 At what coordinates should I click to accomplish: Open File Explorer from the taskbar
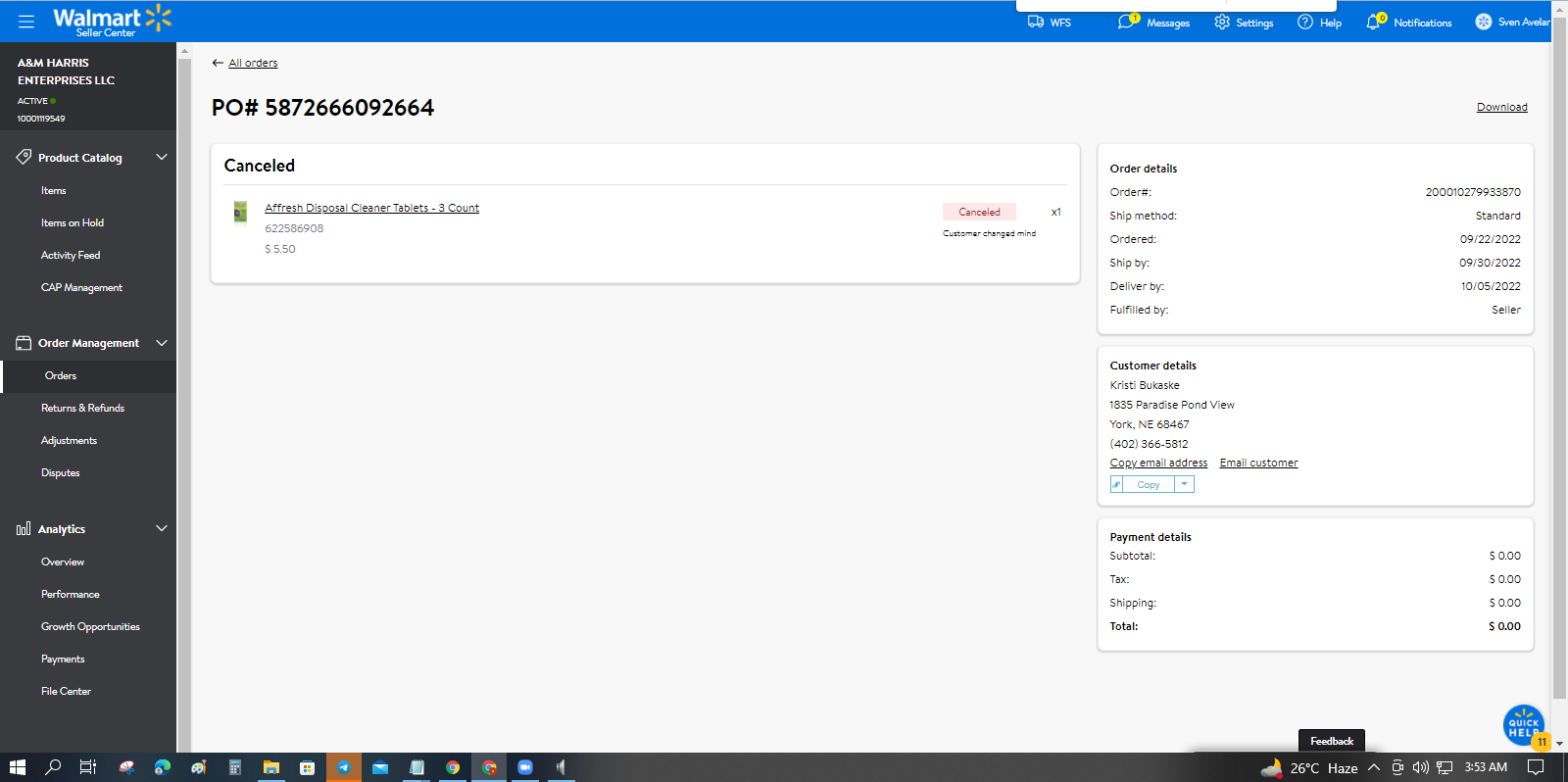click(x=271, y=767)
